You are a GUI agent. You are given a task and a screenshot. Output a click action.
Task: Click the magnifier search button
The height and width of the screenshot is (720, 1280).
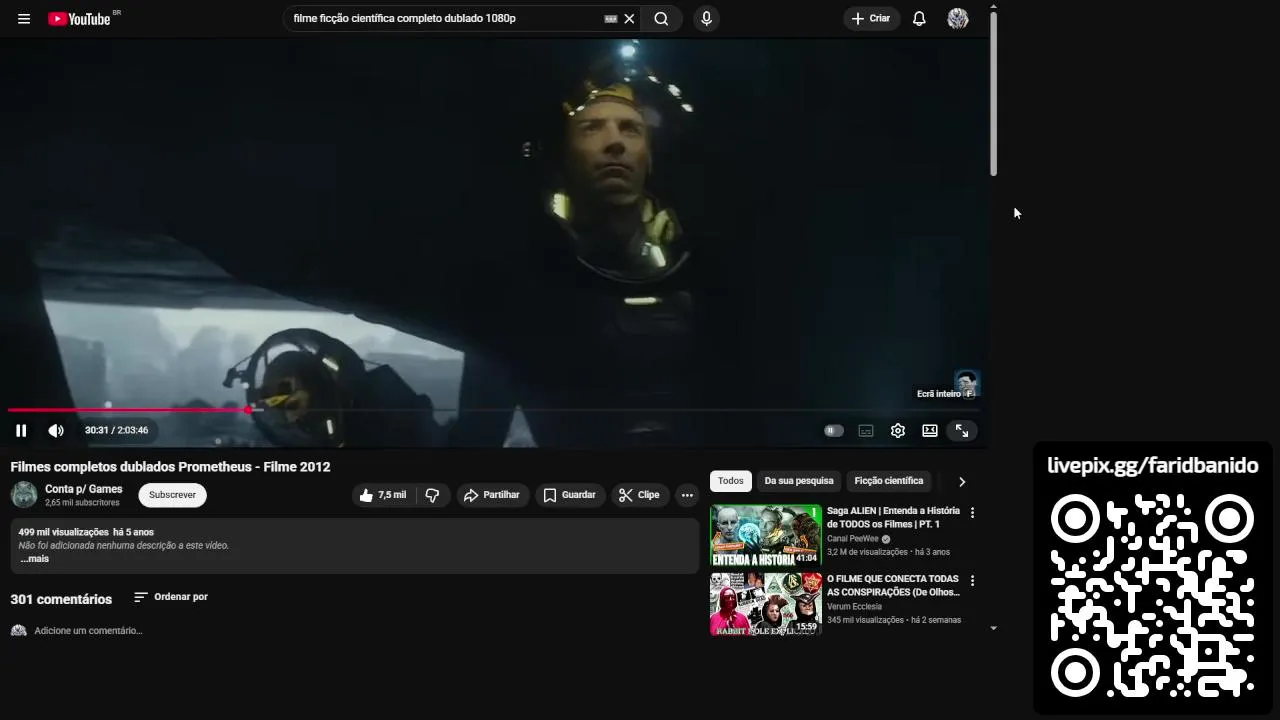tap(661, 19)
